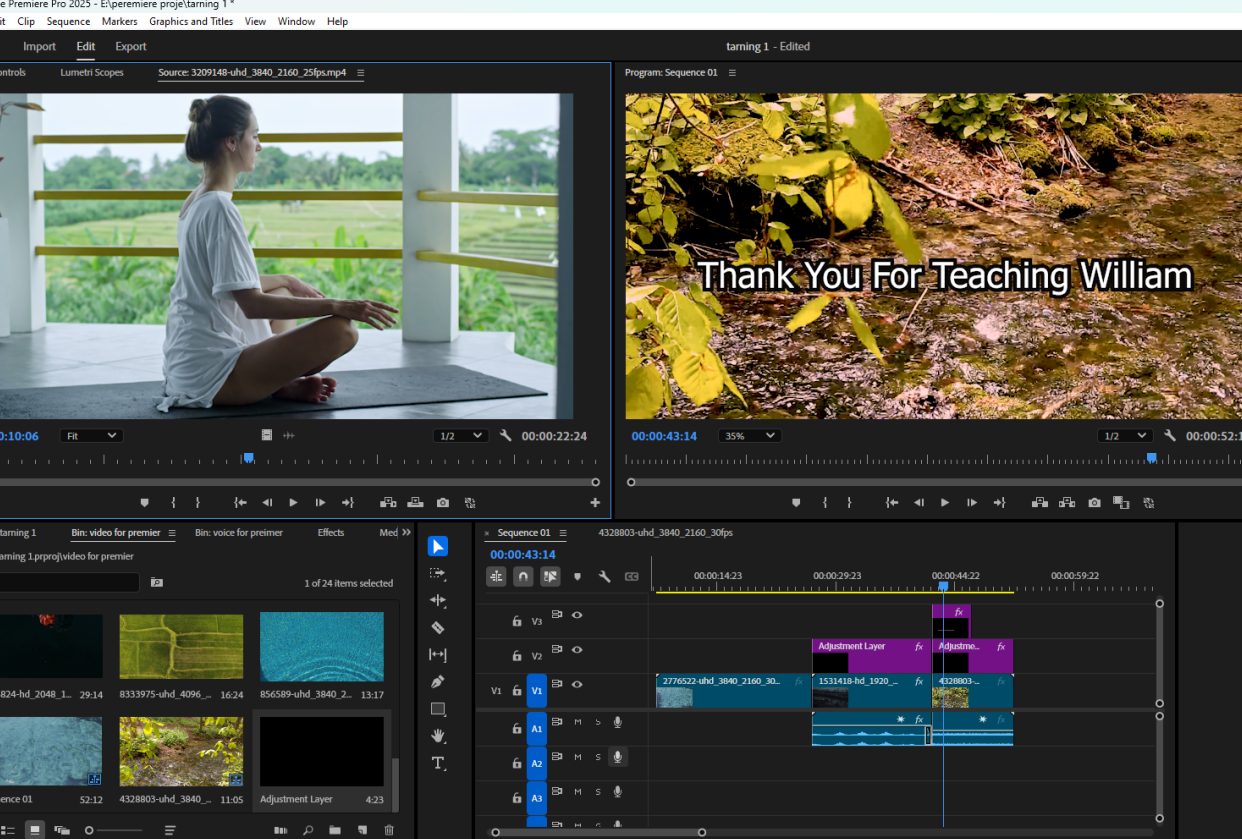The image size is (1242, 839).
Task: Open timeline display settings wrench
Action: pos(604,577)
